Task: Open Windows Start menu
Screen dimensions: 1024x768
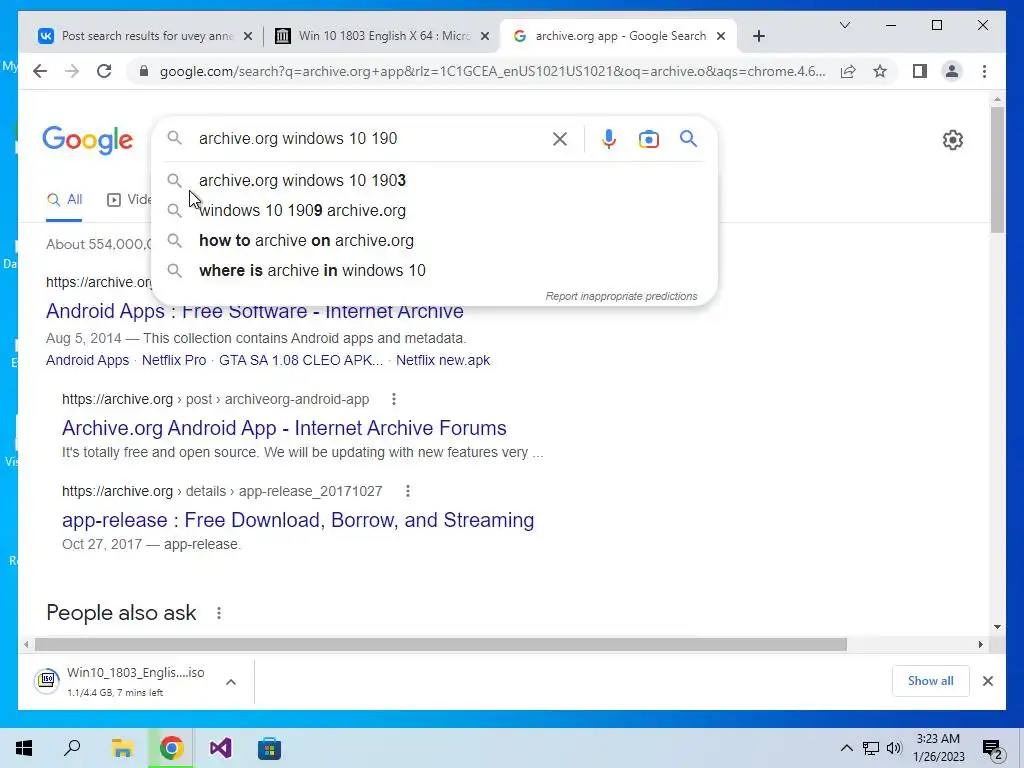Action: pos(24,748)
